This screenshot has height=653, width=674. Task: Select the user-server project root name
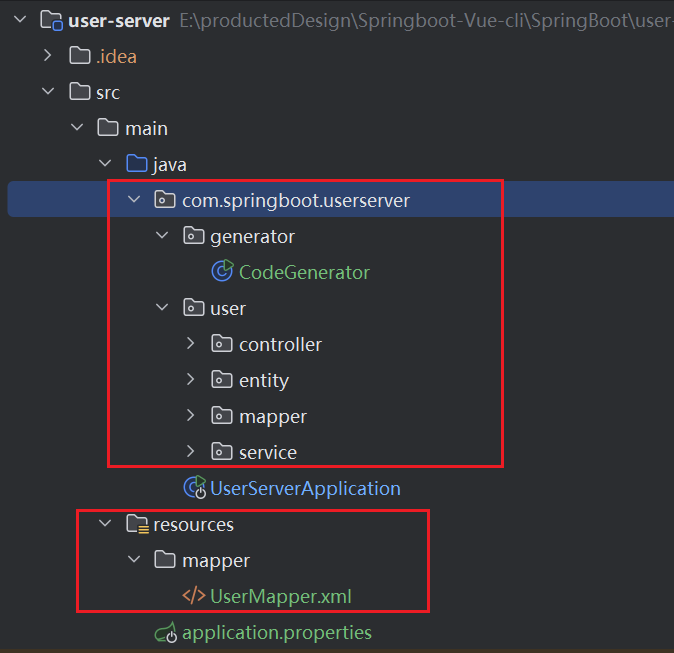click(x=119, y=20)
